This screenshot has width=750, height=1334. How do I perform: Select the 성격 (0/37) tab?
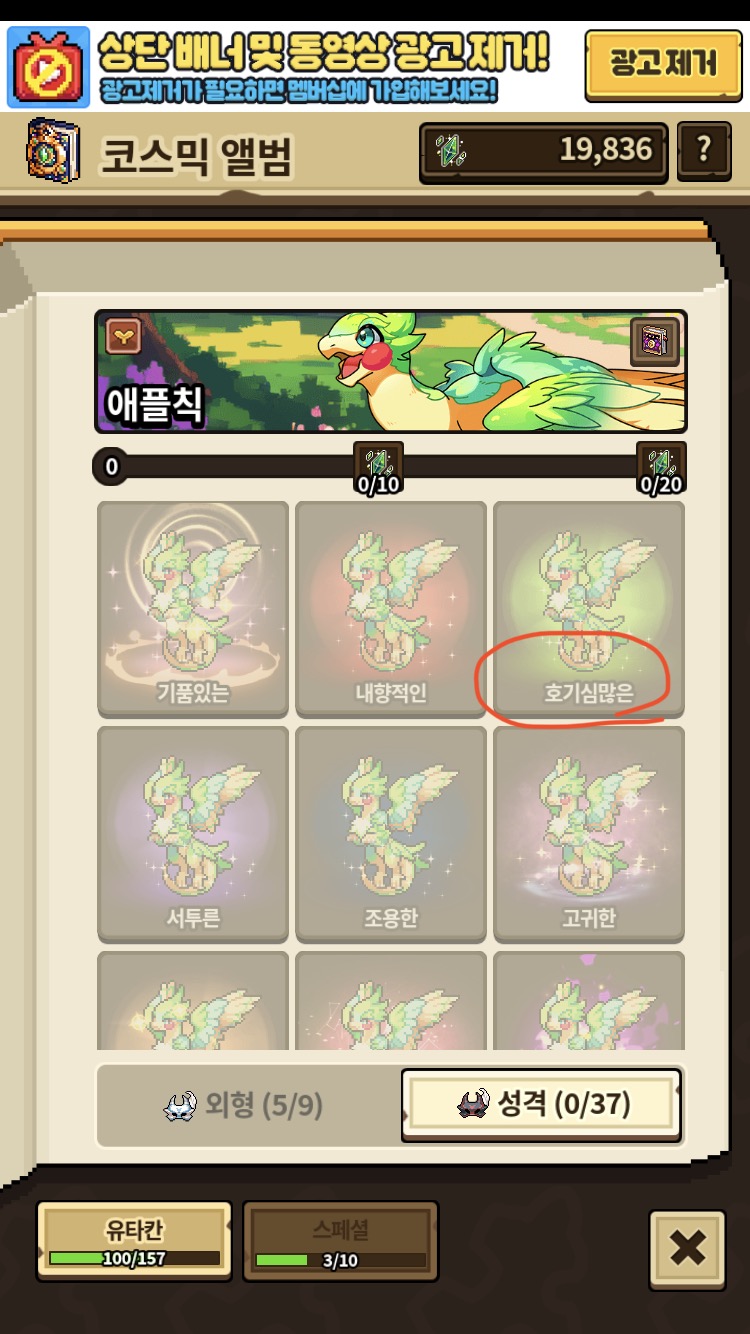[542, 1105]
